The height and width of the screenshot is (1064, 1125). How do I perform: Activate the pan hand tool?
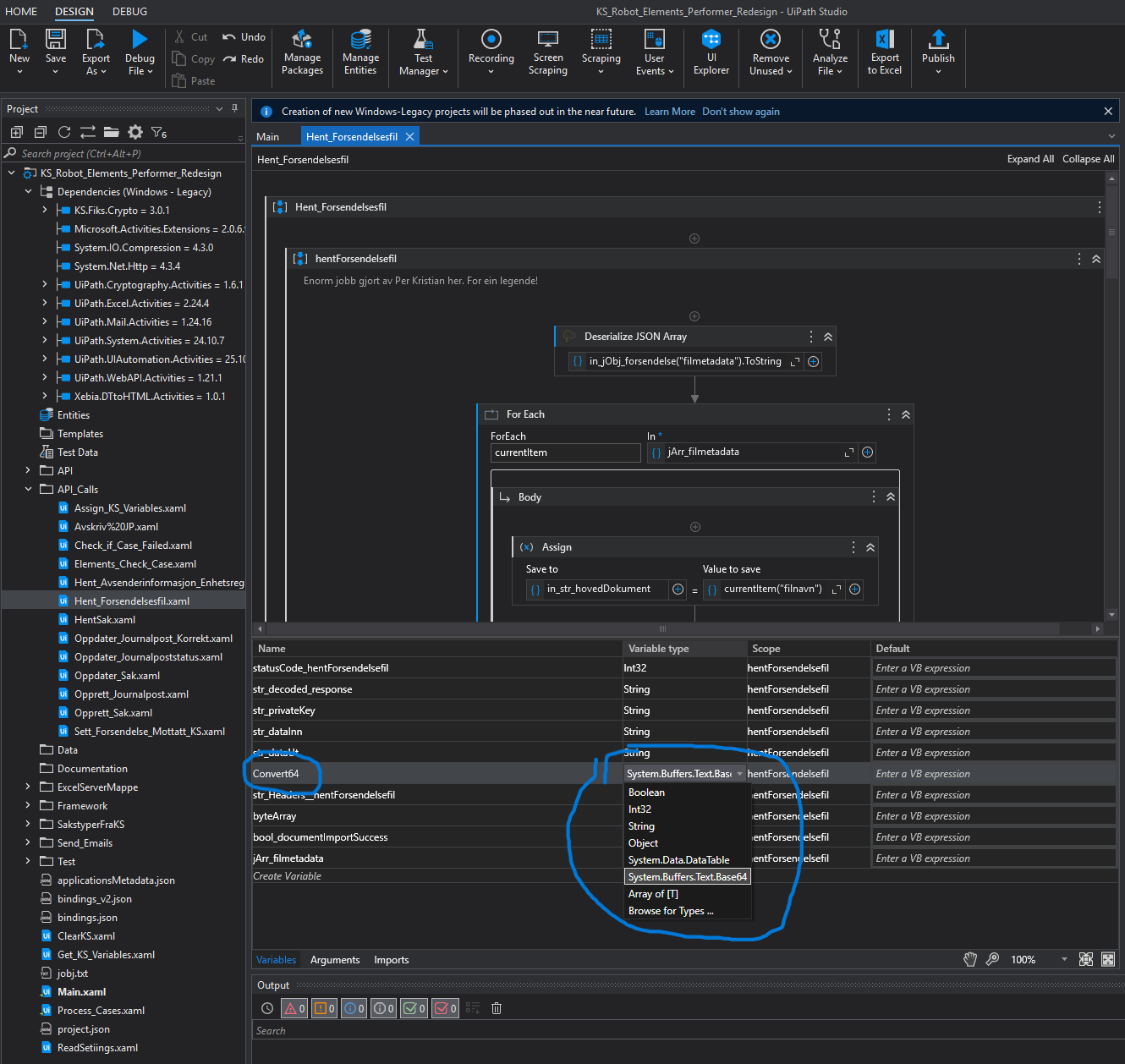pos(970,959)
